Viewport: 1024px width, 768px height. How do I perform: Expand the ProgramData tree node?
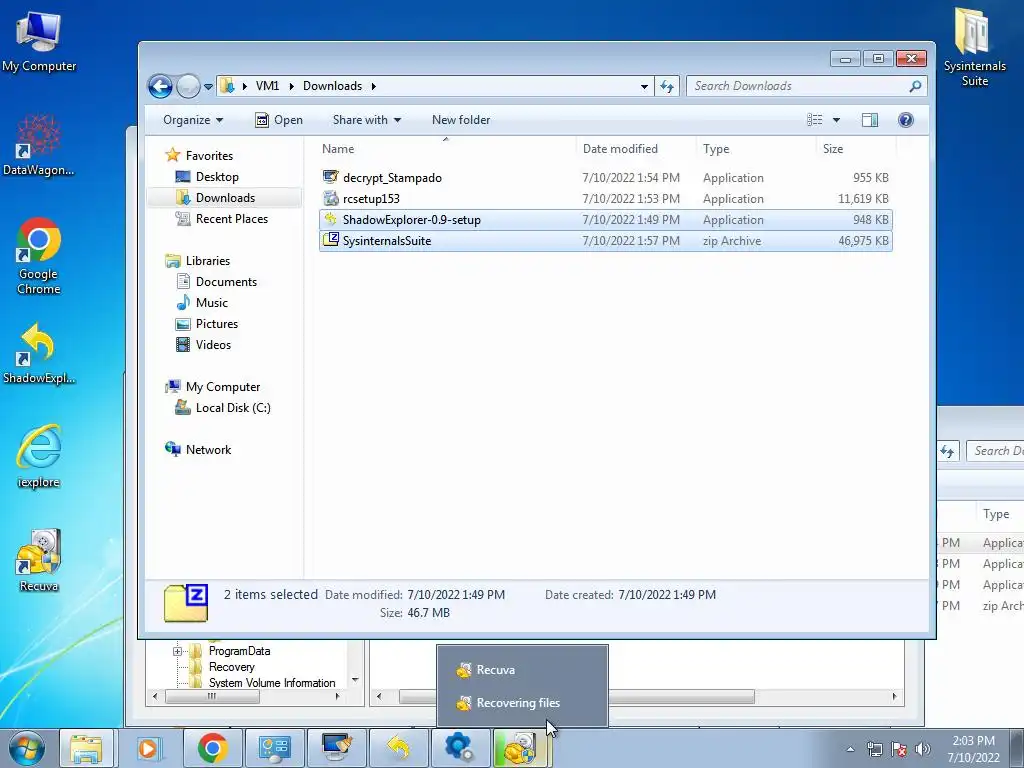pyautogui.click(x=177, y=651)
